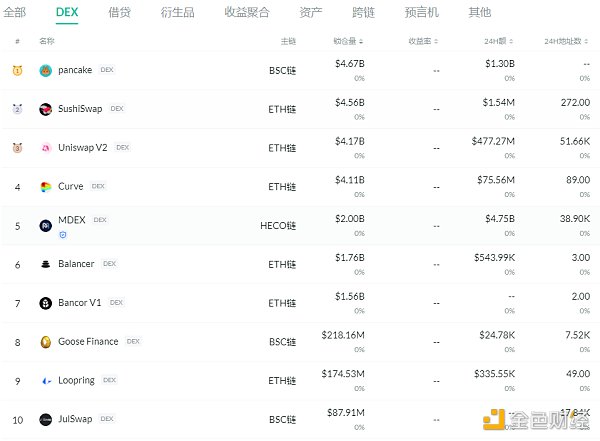Open the JulSwap project link
This screenshot has height=441, width=600.
point(77,419)
